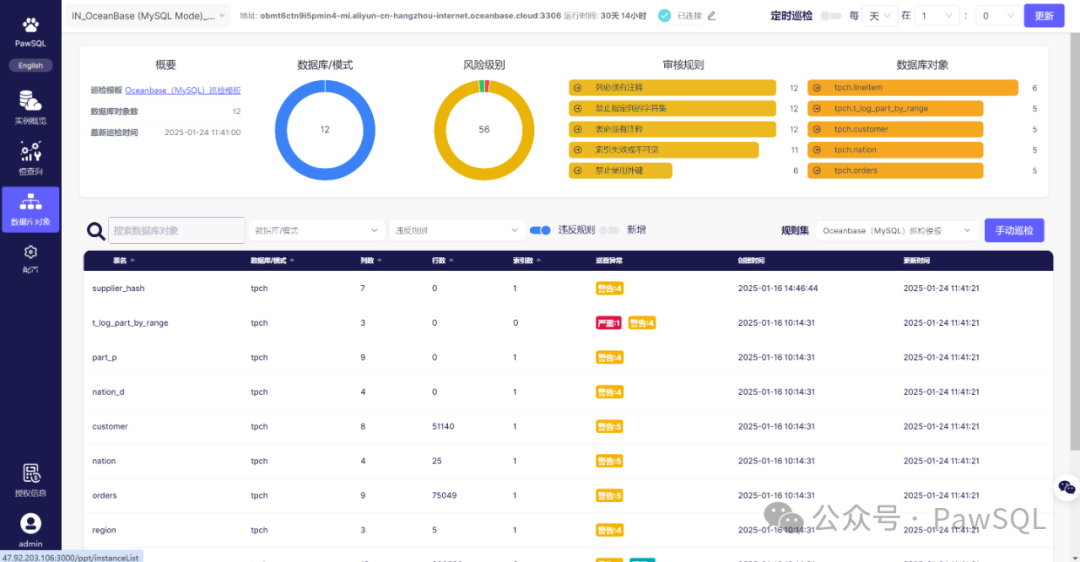Screen dimensions: 1080x562
Task: Sort by row count header arrow
Action: click(x=451, y=260)
